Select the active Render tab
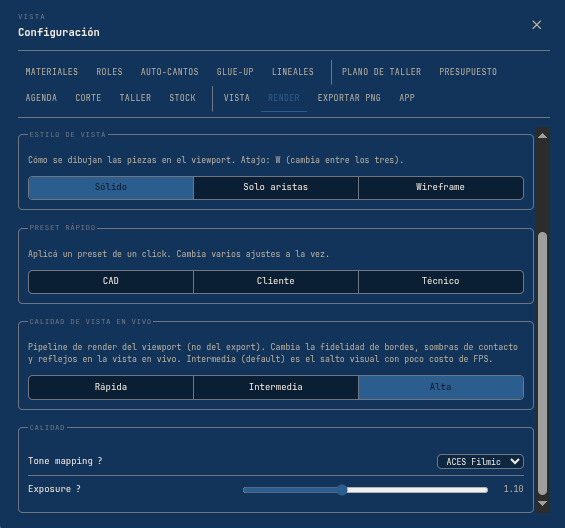Screen dimensions: 565x528 (x=284, y=98)
